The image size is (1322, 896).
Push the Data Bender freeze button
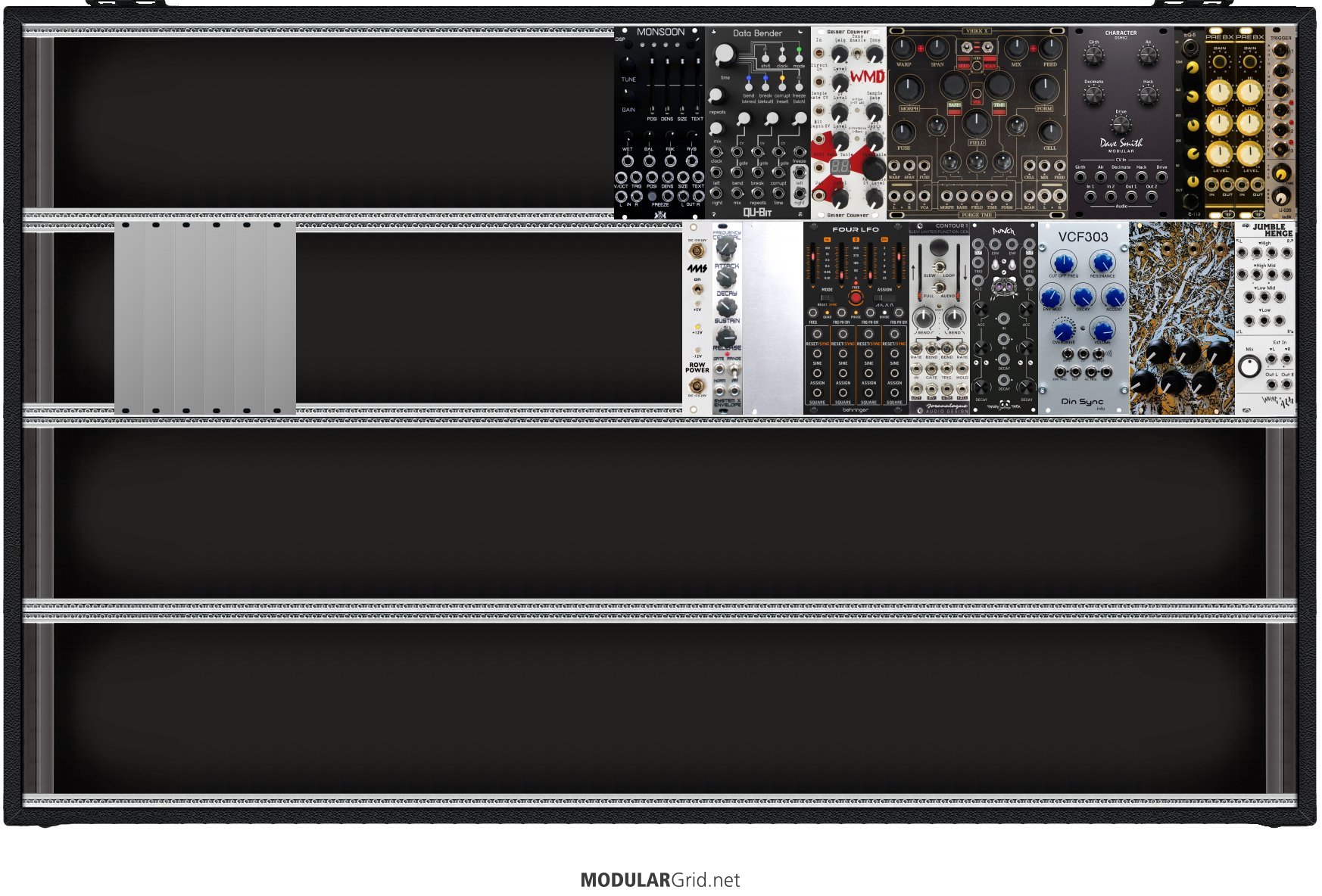[799, 86]
